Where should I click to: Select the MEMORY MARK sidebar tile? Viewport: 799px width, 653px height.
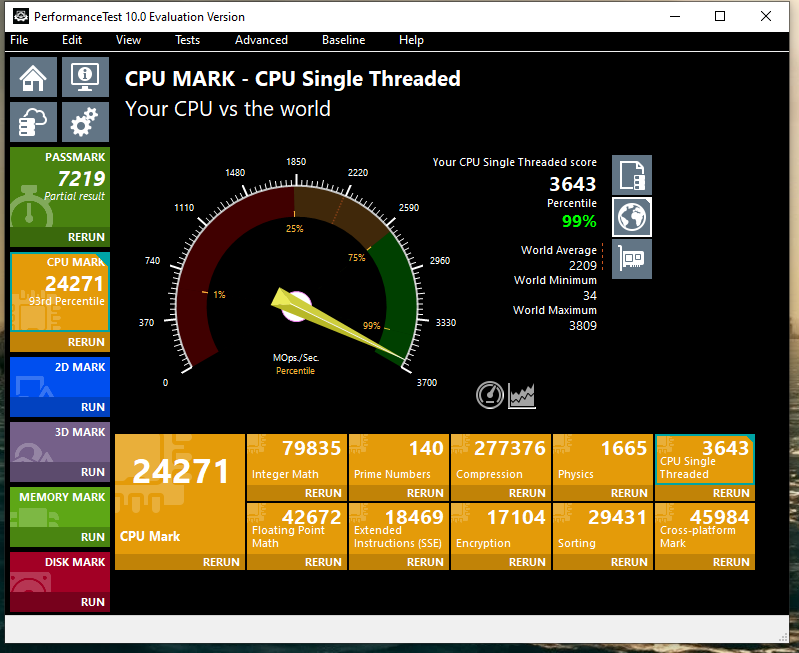pos(60,507)
